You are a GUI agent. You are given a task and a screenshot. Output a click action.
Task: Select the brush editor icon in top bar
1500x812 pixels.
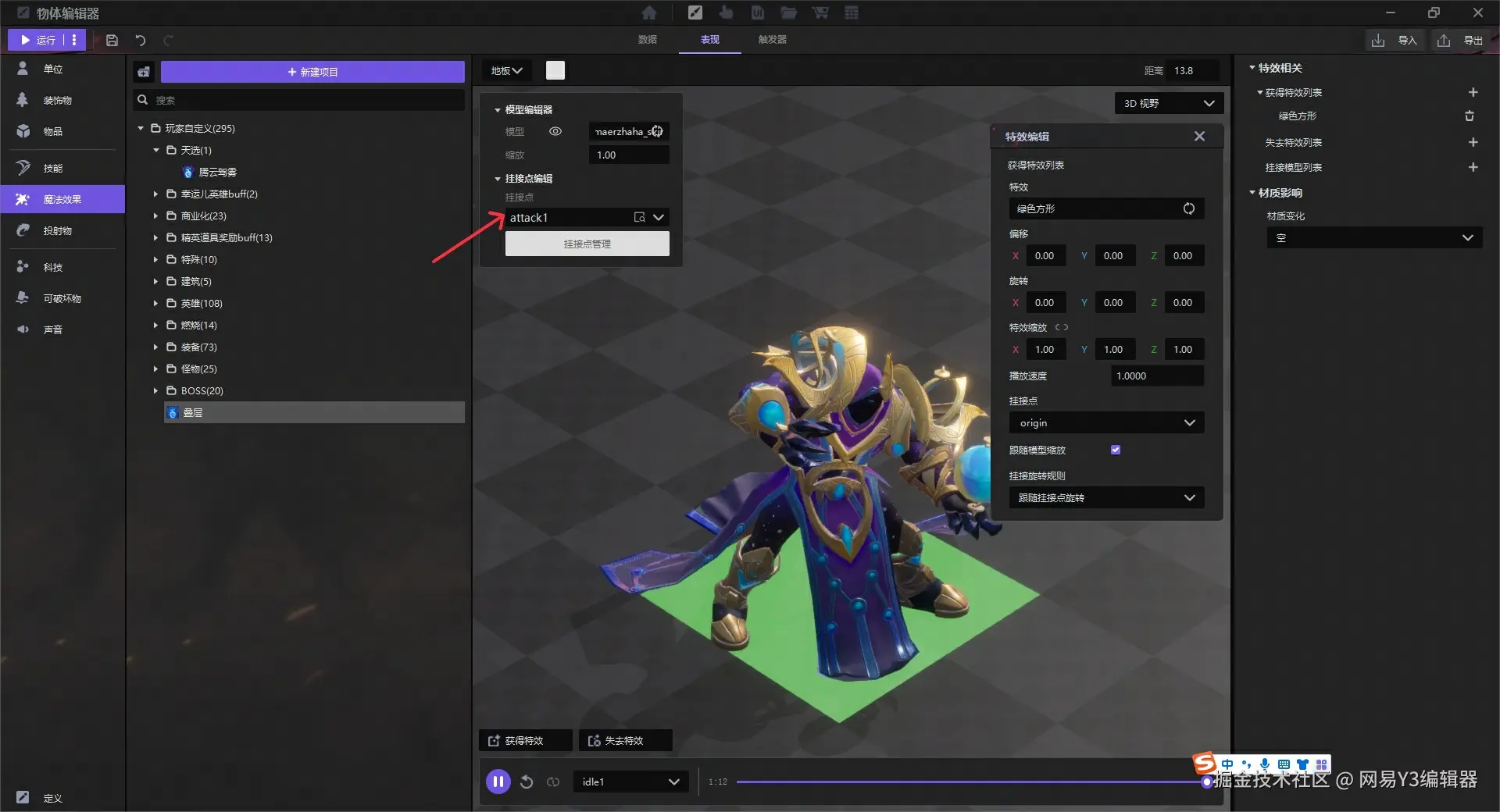click(x=695, y=12)
